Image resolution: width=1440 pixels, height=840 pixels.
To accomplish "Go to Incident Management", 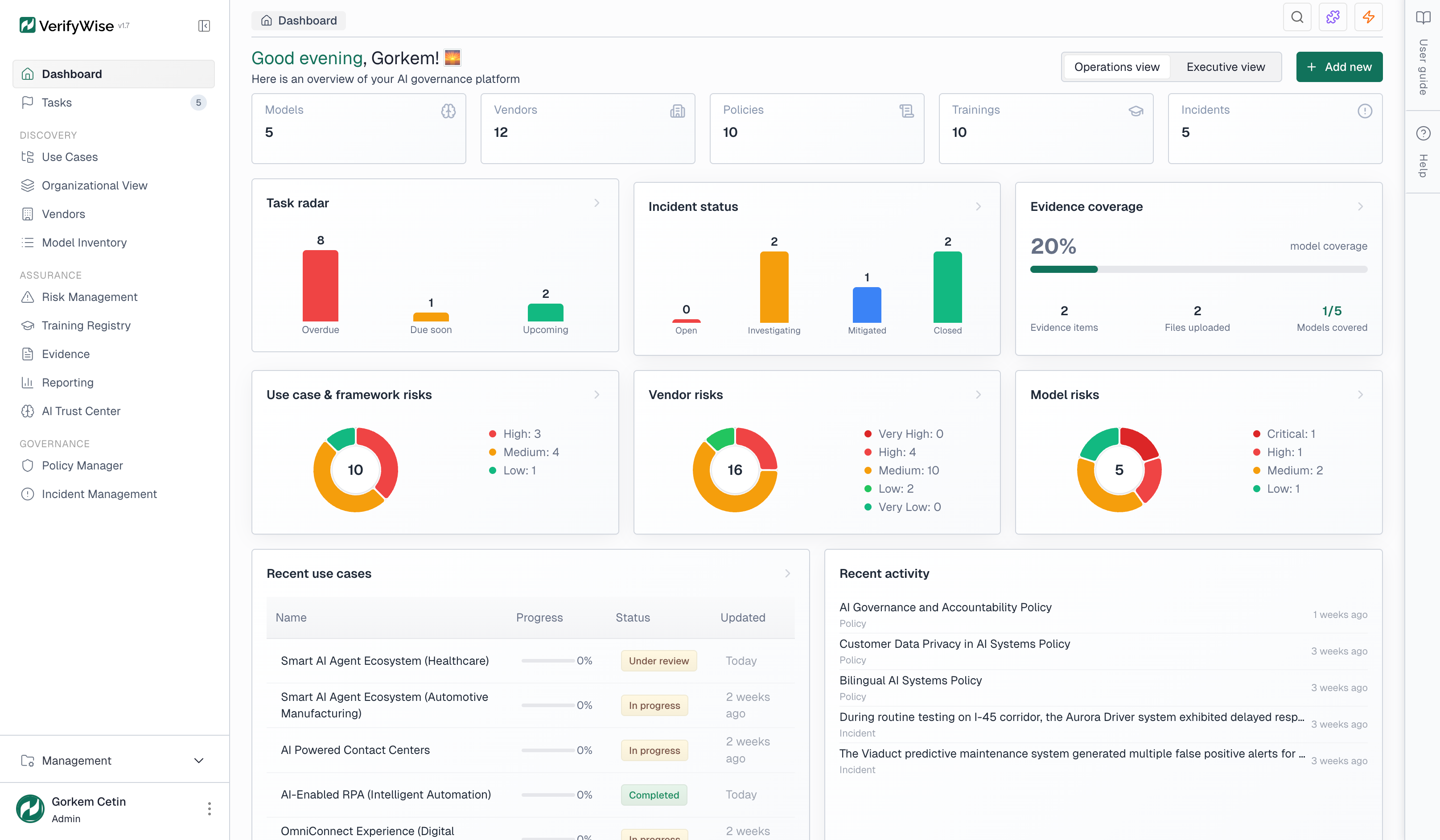I will pos(114,494).
